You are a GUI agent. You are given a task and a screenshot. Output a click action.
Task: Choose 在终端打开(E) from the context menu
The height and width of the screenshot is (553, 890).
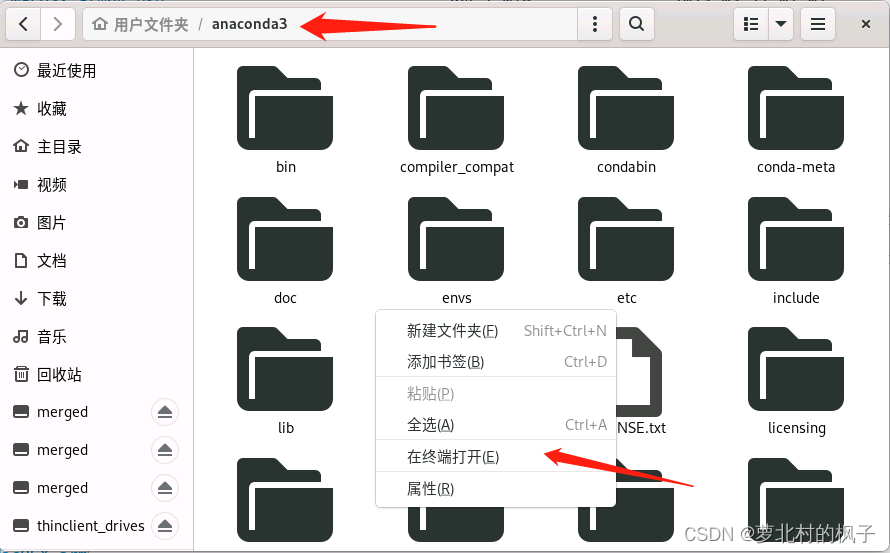(x=496, y=456)
